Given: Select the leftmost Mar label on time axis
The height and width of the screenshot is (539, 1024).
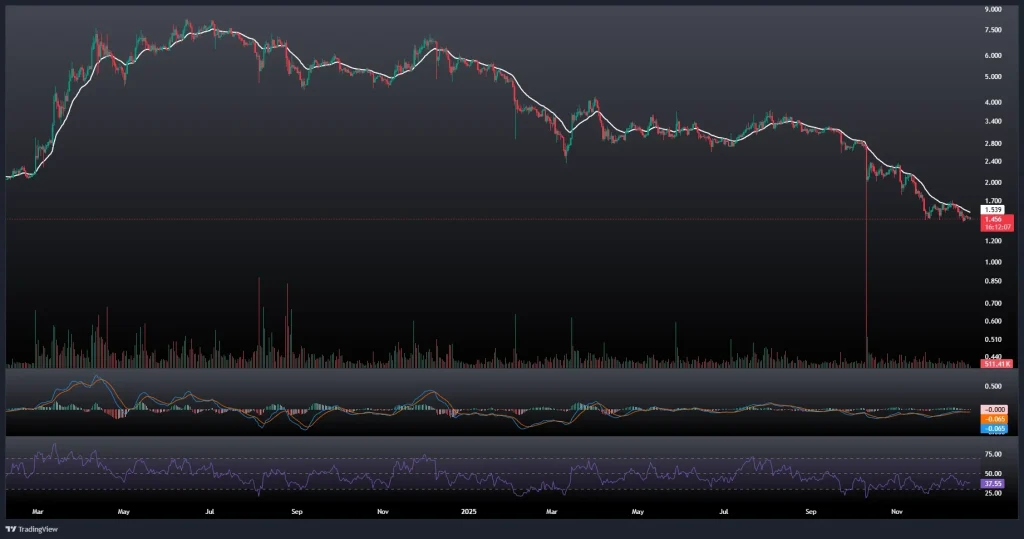Looking at the screenshot, I should pyautogui.click(x=37, y=510).
